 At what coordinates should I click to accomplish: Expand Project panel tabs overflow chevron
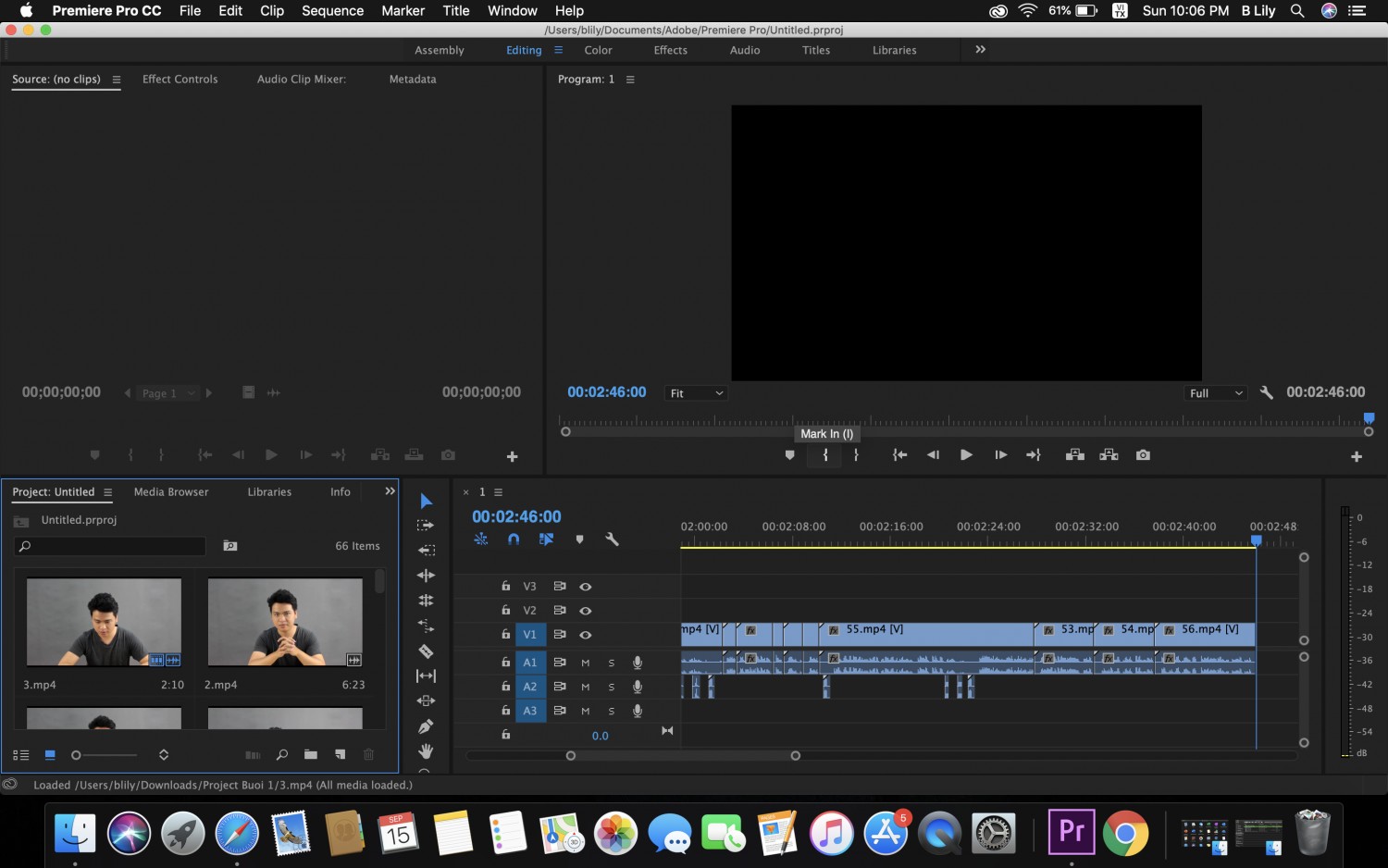point(390,491)
